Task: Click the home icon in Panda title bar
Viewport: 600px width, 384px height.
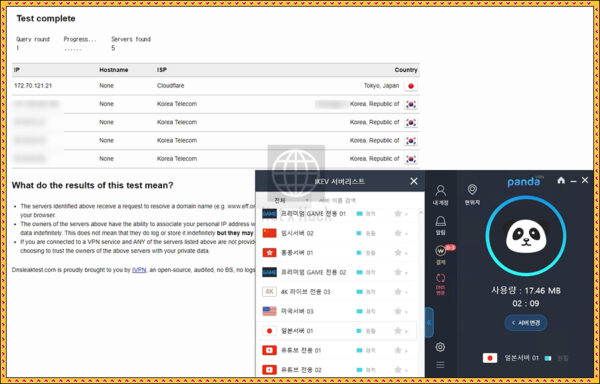Action: tap(561, 180)
